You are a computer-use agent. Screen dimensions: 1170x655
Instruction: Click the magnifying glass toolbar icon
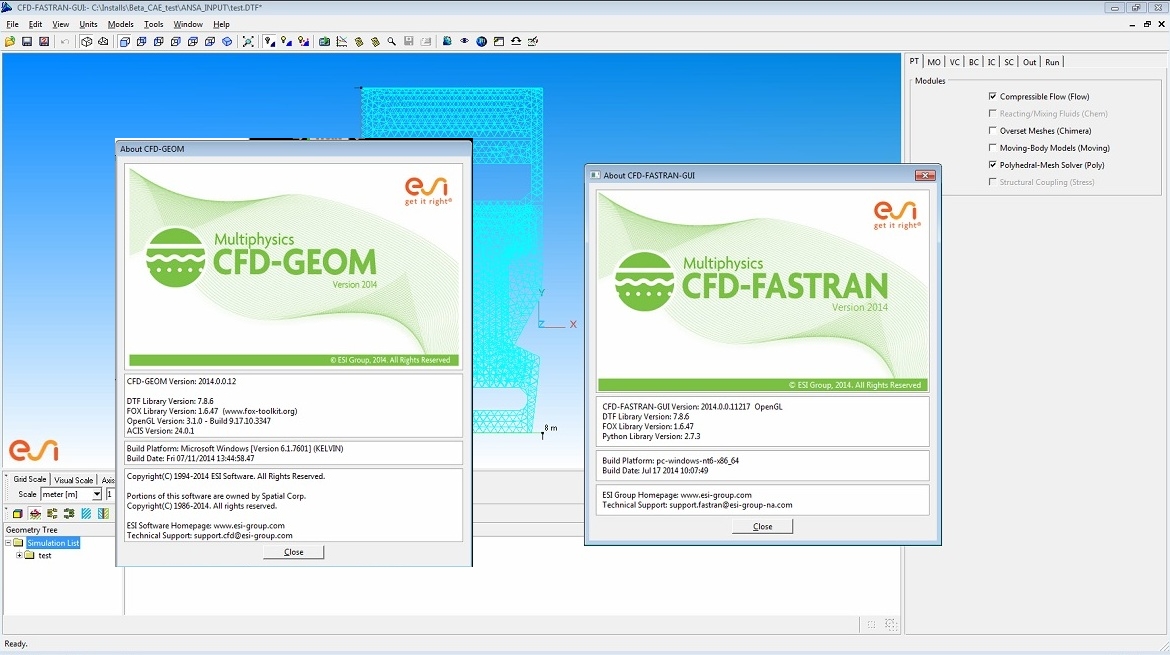pos(392,42)
